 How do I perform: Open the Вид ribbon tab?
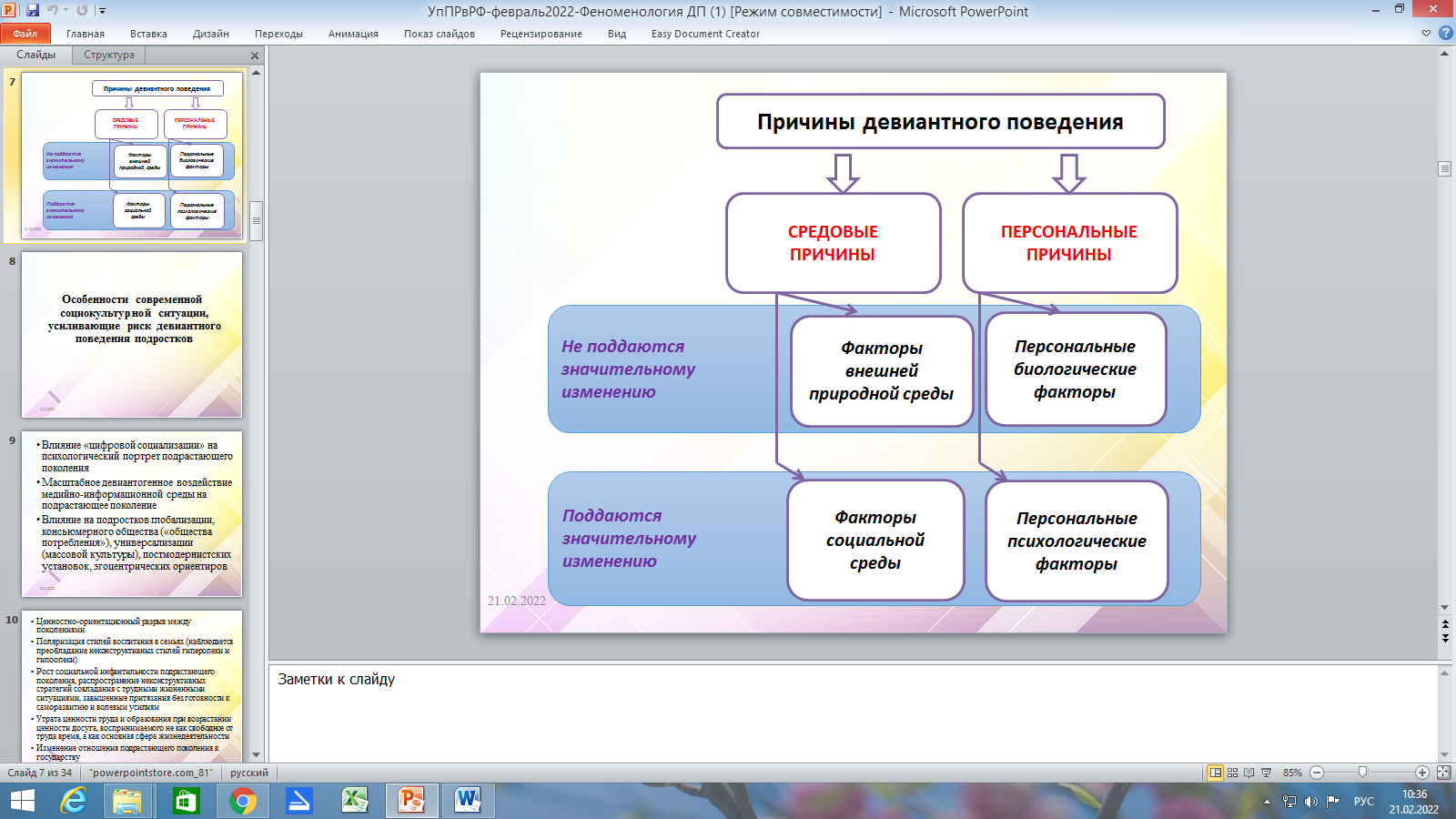617,34
